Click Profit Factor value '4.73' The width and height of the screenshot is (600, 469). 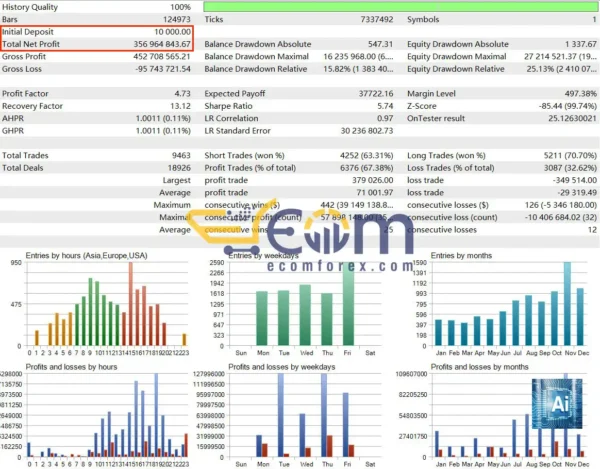tap(183, 94)
